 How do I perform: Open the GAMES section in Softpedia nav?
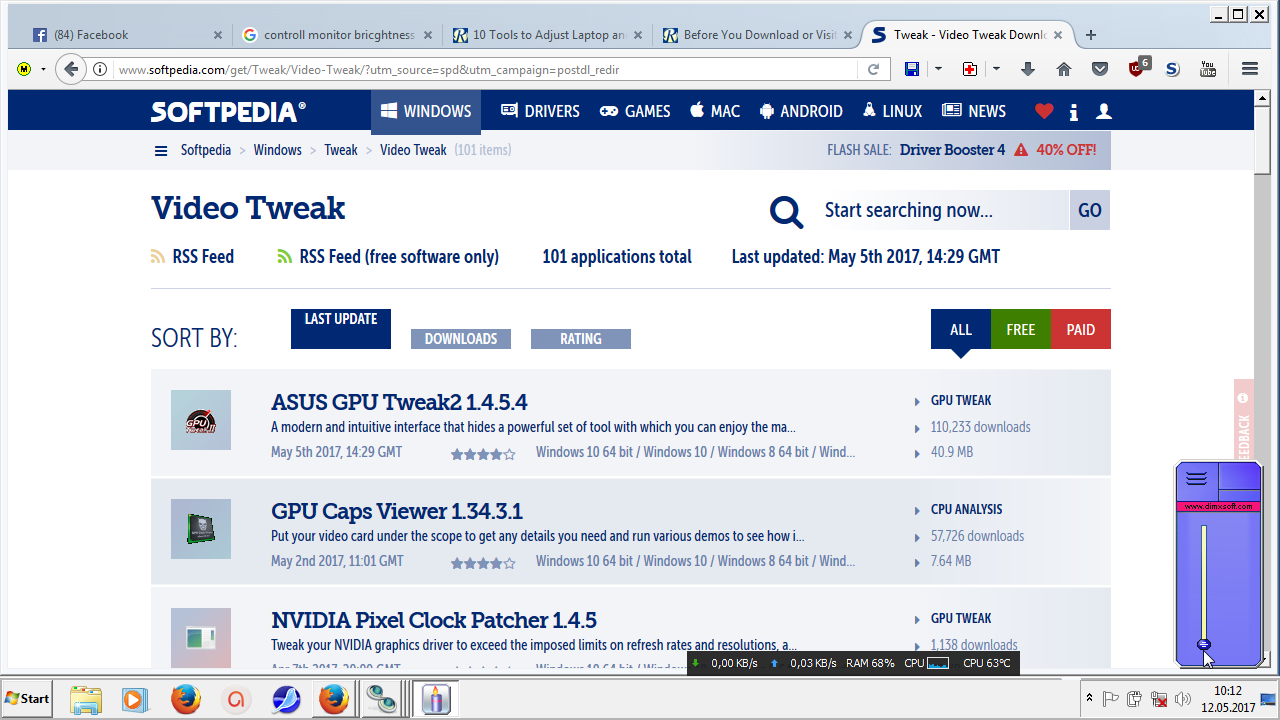[635, 111]
